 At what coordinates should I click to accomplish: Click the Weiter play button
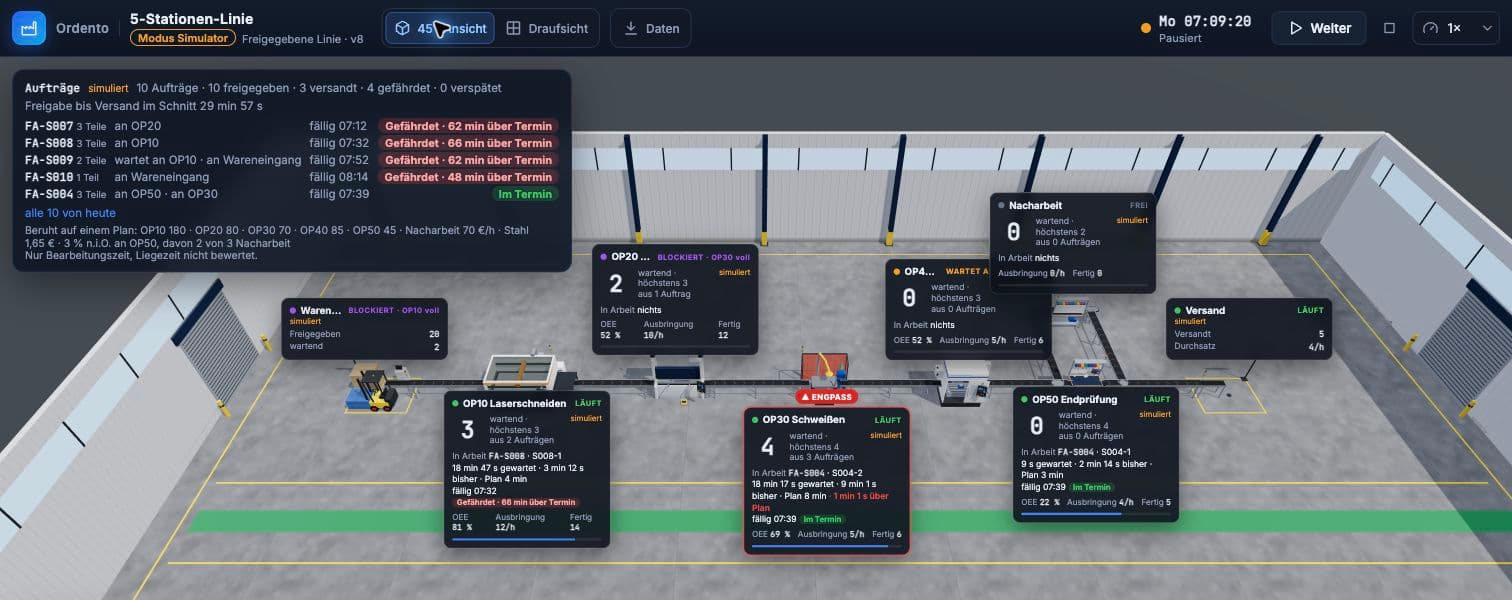coord(1319,28)
